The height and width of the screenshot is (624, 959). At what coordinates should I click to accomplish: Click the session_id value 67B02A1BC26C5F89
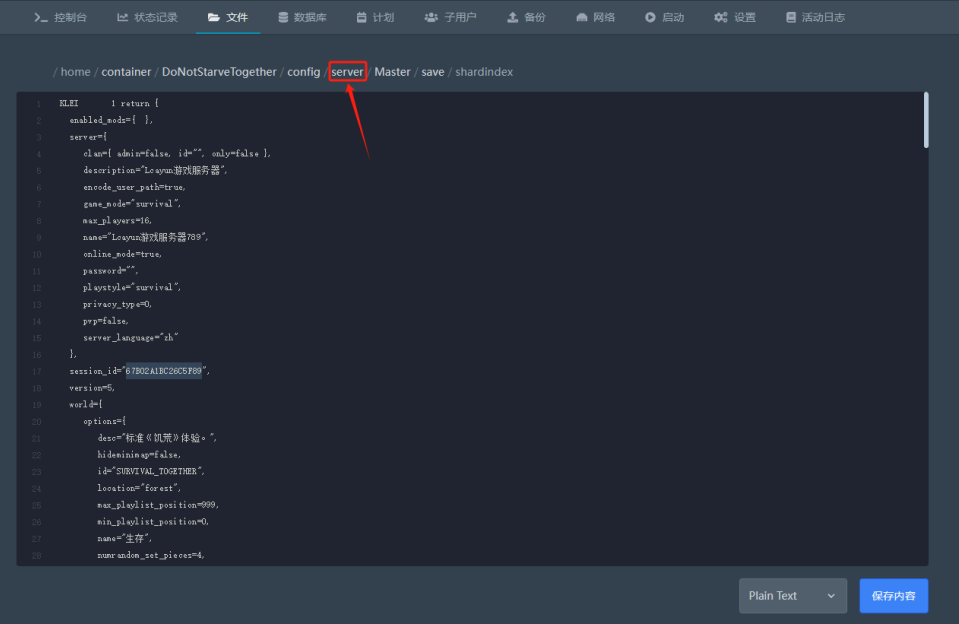[163, 371]
